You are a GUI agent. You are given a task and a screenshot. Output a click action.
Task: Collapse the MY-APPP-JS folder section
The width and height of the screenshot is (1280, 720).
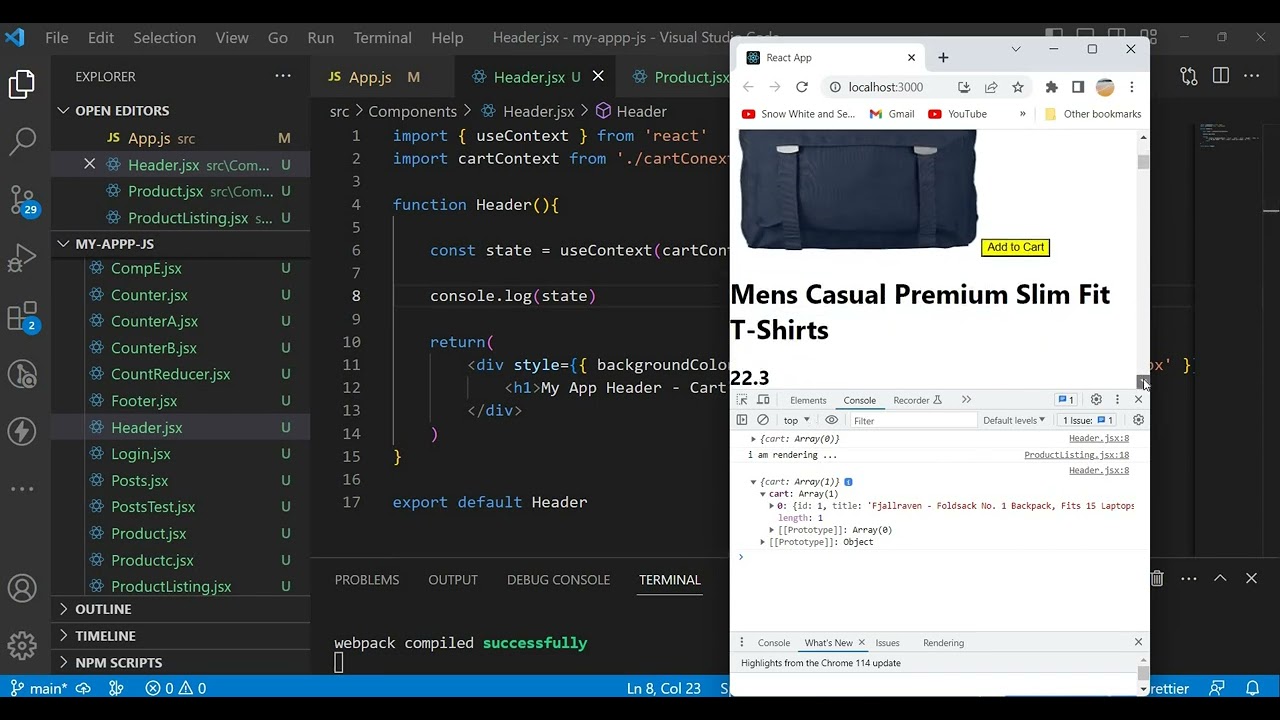[114, 244]
